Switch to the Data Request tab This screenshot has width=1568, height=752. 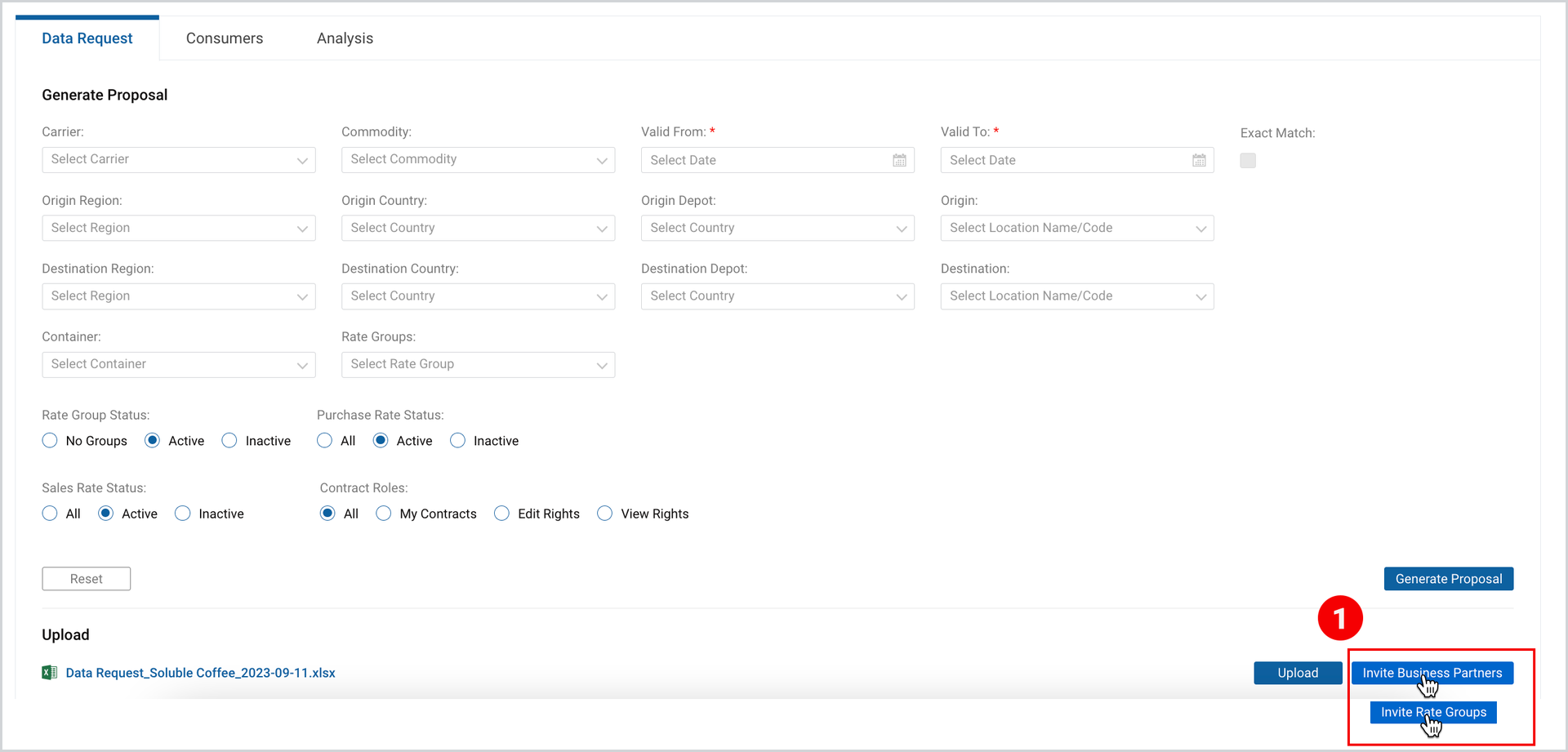click(x=87, y=38)
